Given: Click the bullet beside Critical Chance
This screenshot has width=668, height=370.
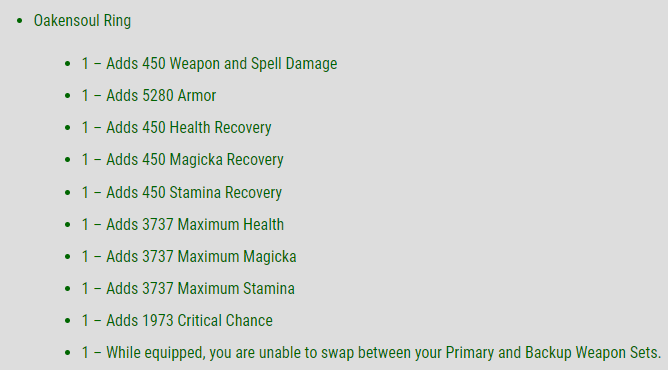Looking at the screenshot, I should (67, 321).
